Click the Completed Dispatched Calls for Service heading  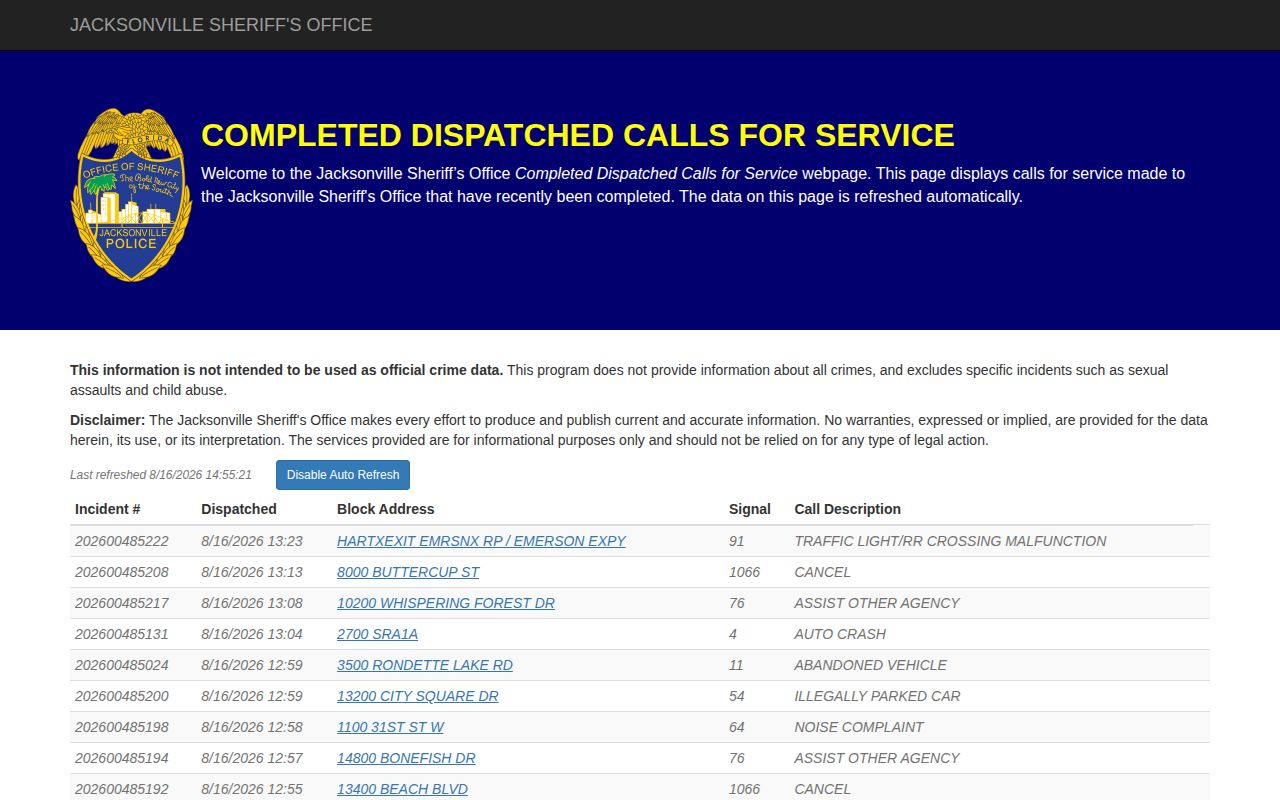pyautogui.click(x=578, y=135)
